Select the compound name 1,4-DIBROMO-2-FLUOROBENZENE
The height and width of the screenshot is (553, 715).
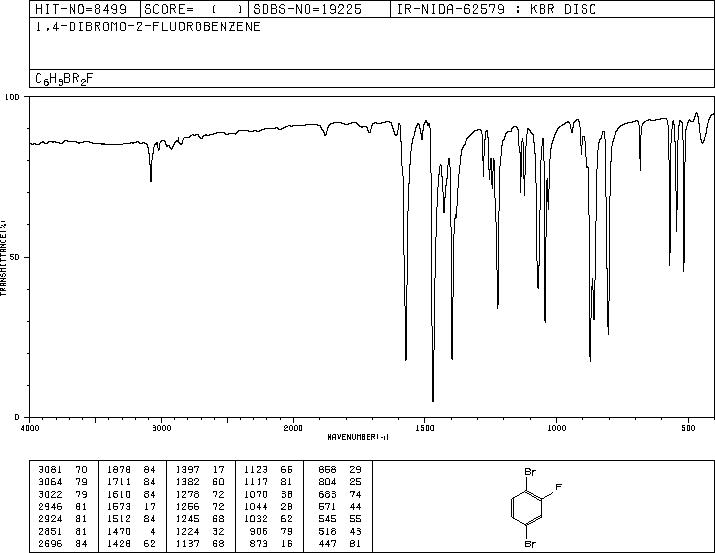point(148,27)
